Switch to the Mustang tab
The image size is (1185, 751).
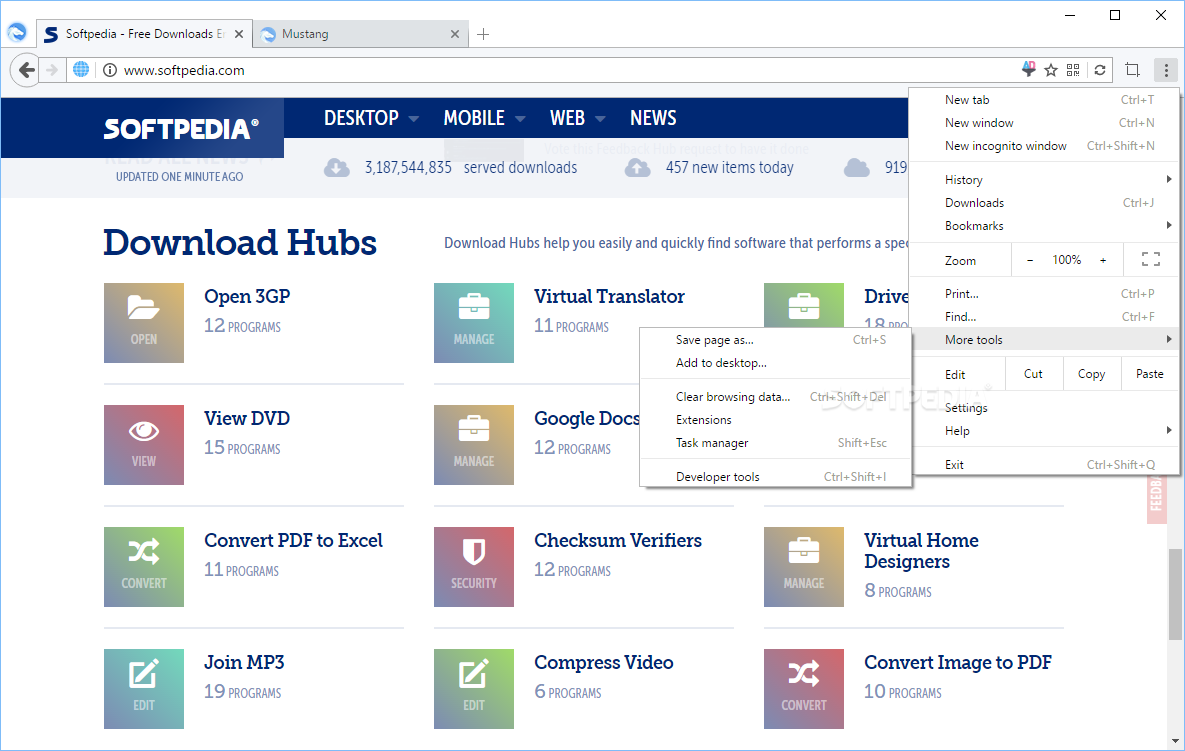(359, 34)
